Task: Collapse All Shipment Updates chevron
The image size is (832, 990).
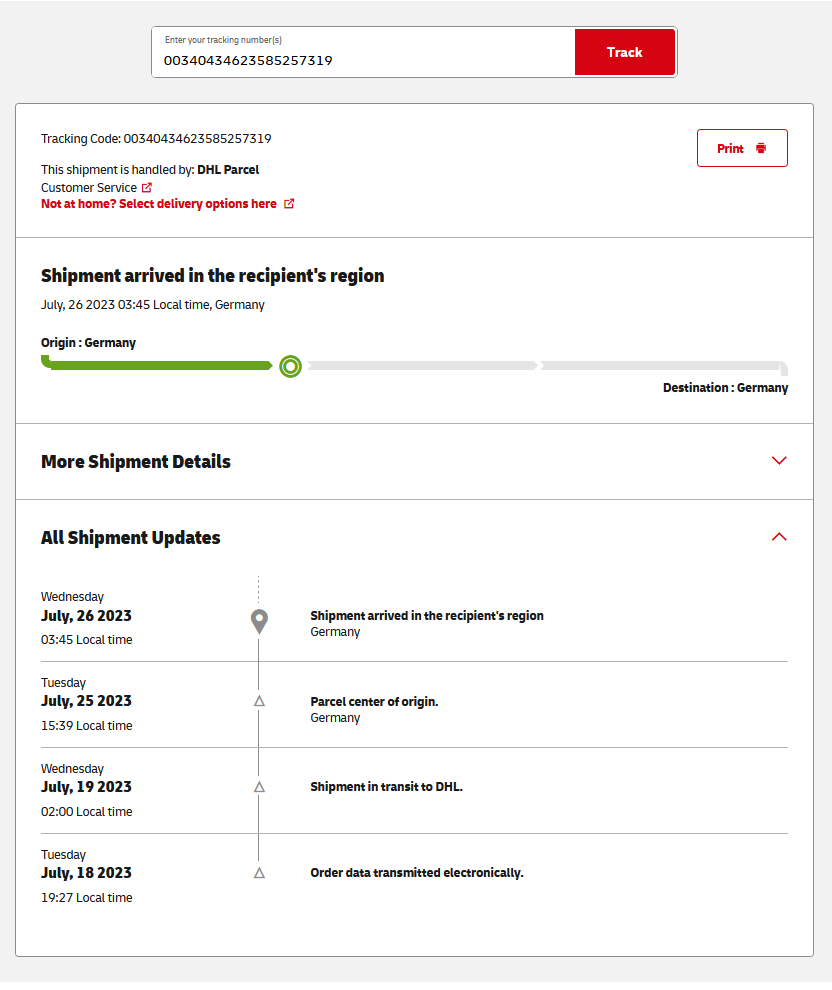Action: (x=779, y=537)
